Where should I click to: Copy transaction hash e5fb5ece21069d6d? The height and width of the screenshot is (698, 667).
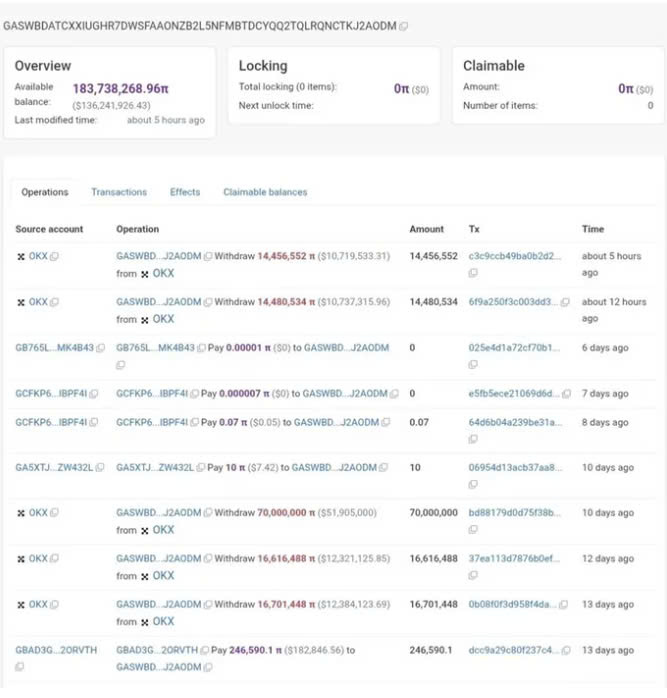tap(566, 394)
